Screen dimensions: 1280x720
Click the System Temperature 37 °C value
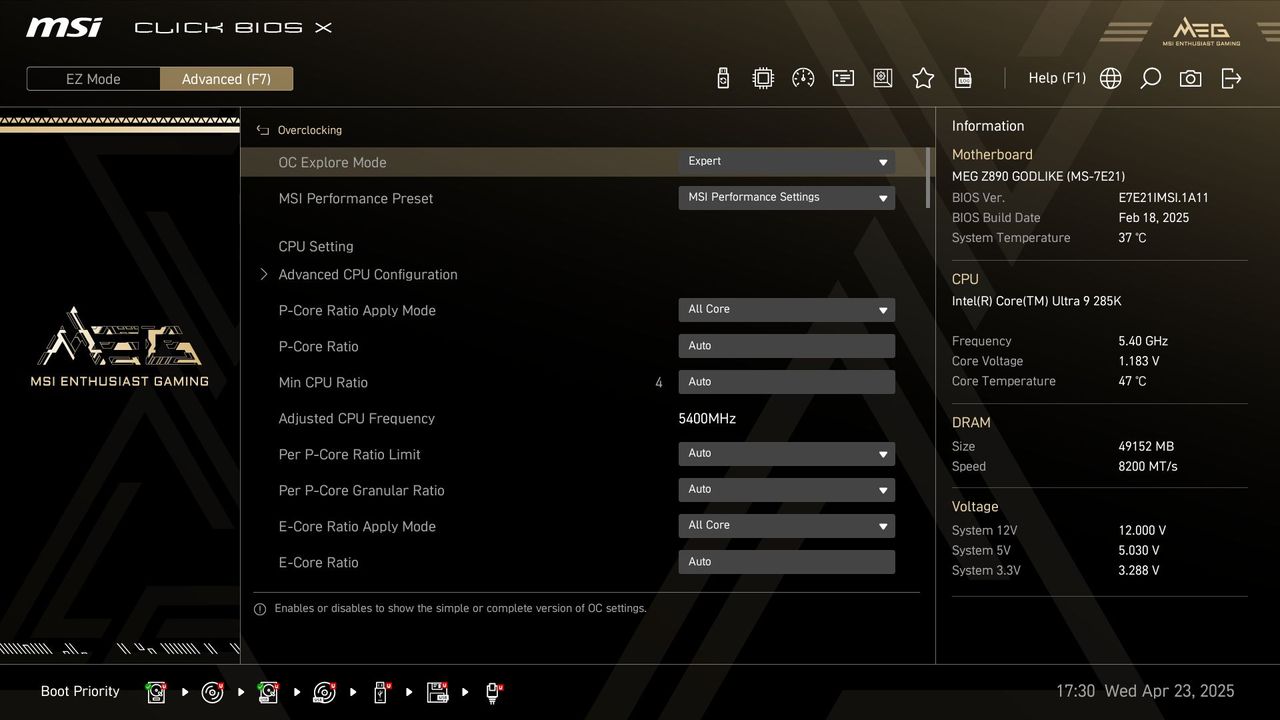point(1132,238)
